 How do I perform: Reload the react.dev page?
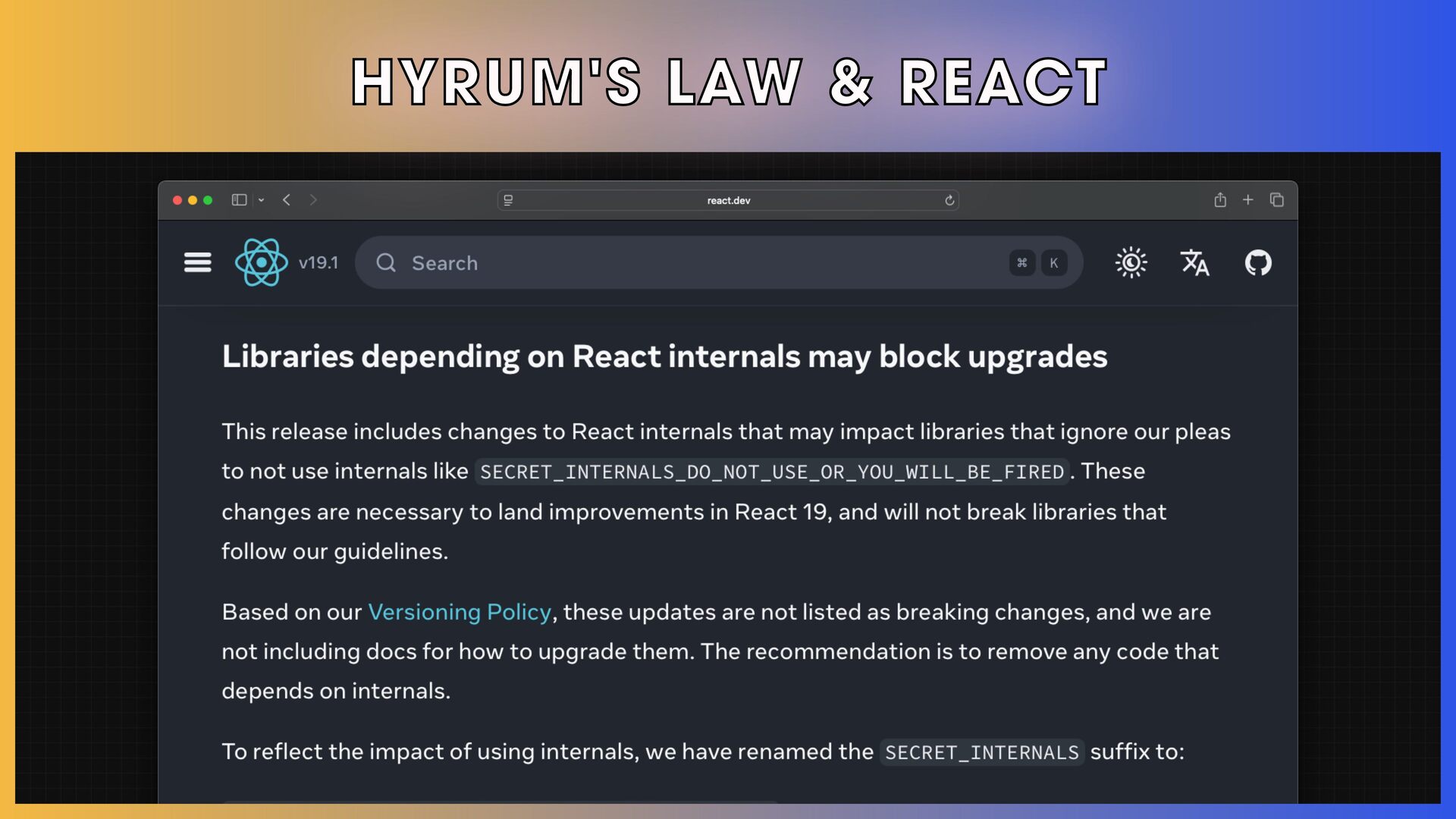pyautogui.click(x=949, y=200)
